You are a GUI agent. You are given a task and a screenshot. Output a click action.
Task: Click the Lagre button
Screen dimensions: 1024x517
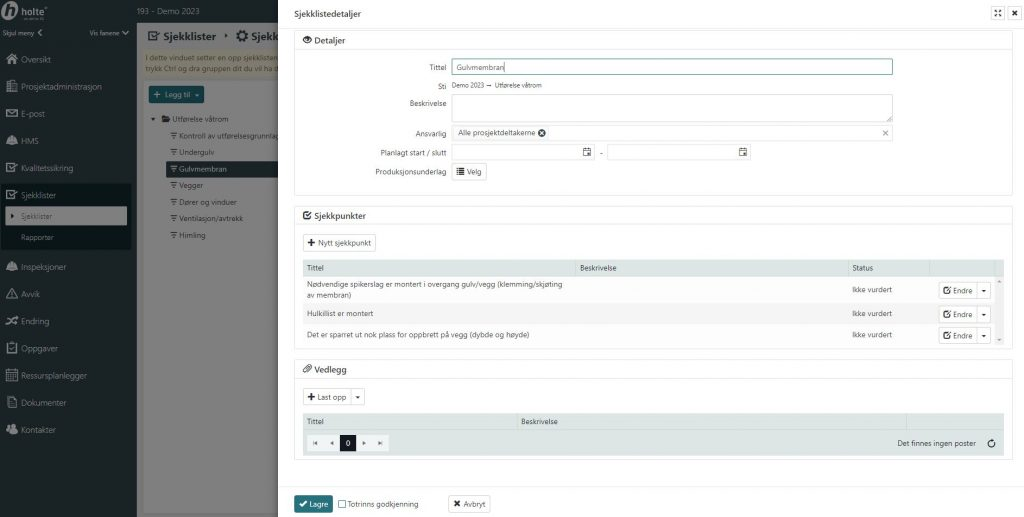coord(313,504)
